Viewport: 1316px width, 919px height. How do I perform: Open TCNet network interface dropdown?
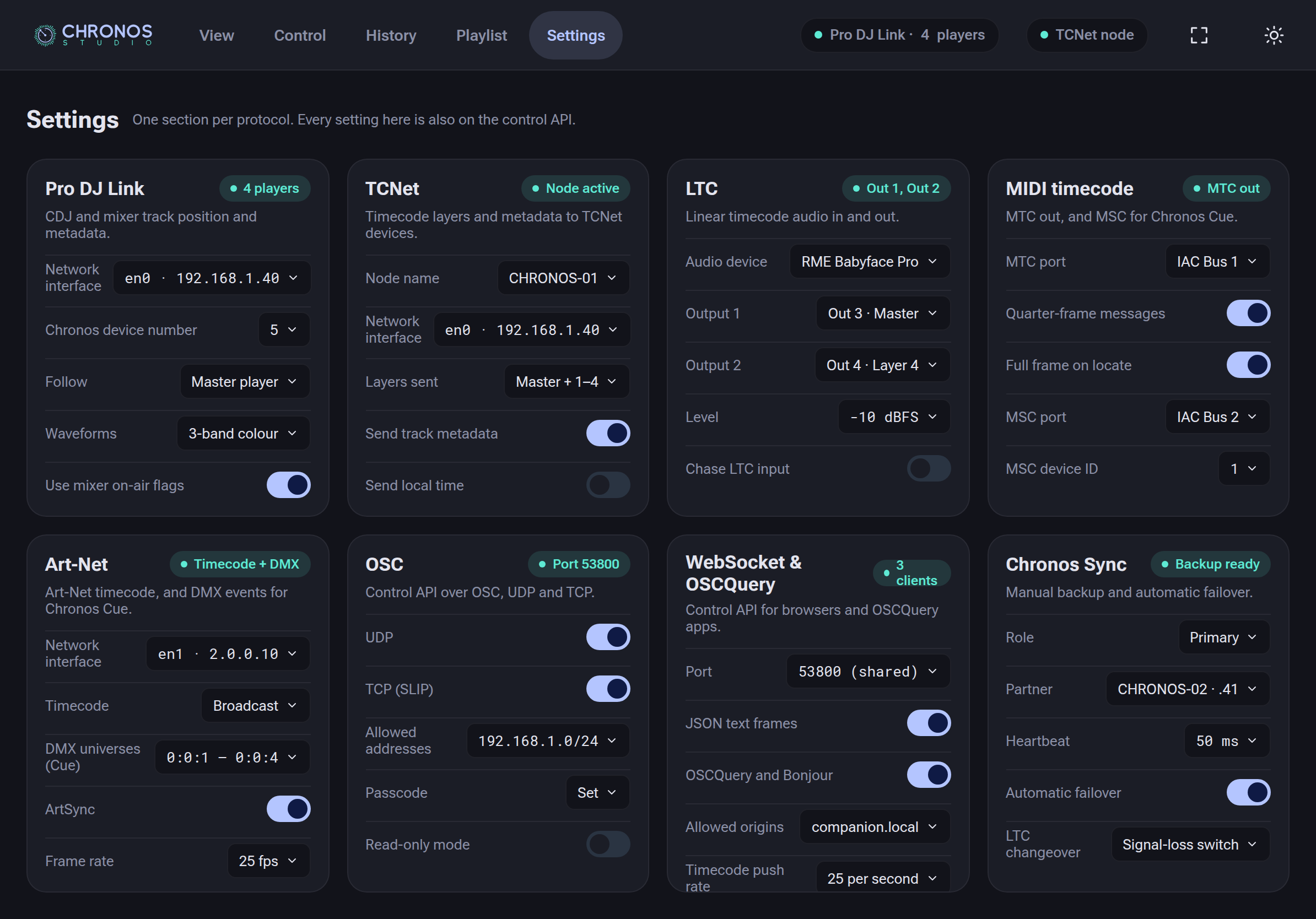[x=532, y=329]
